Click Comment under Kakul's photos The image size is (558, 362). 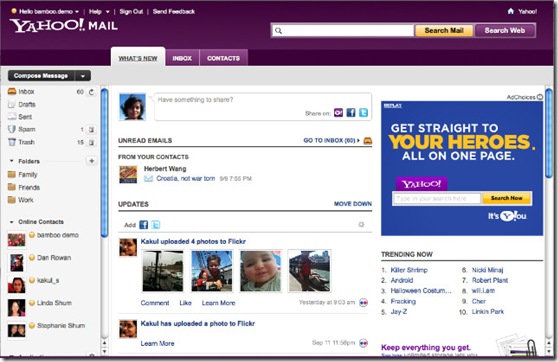155,303
